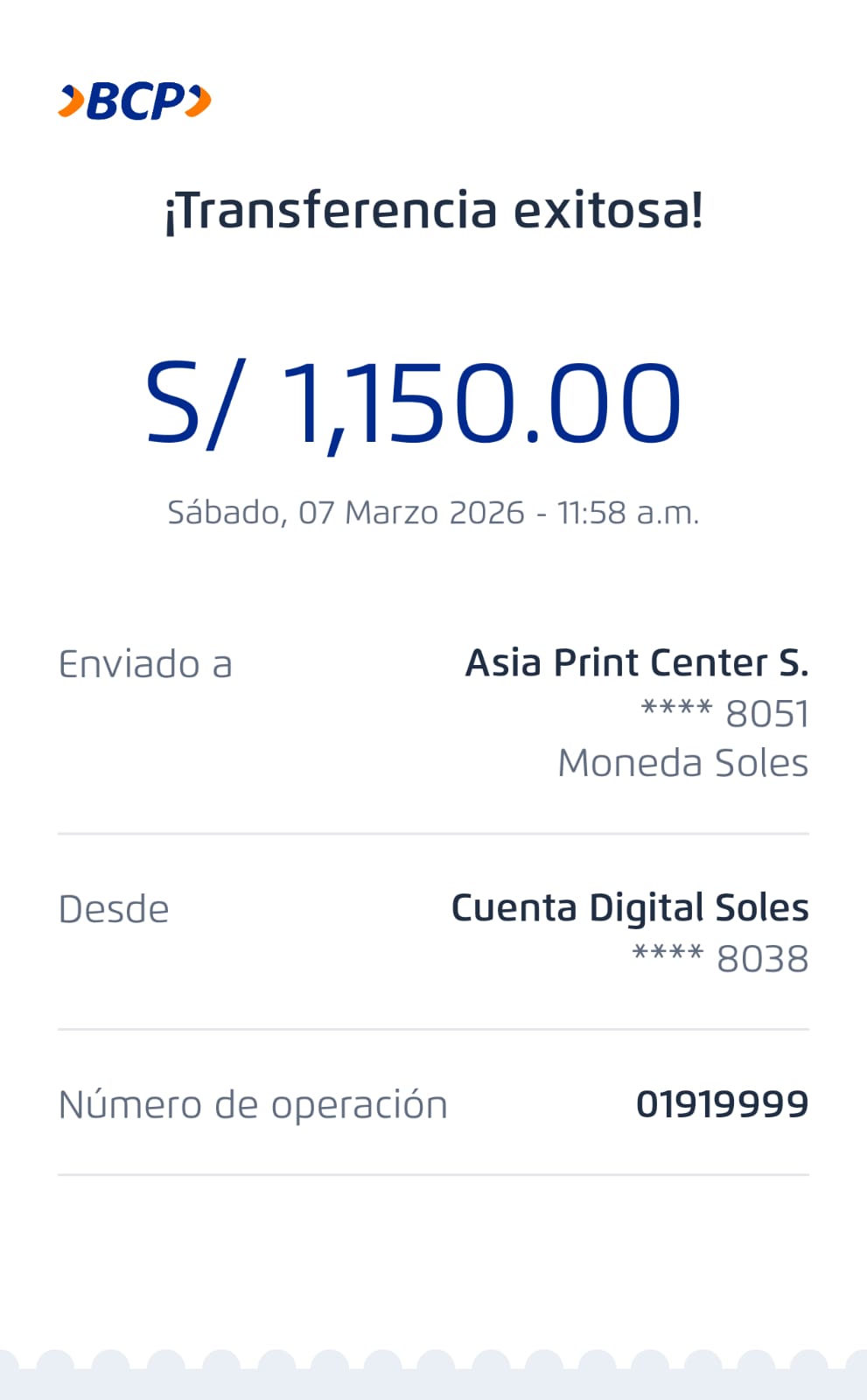Select the "Cuenta Digital Soles" source account
The image size is (867, 1400).
[x=629, y=908]
